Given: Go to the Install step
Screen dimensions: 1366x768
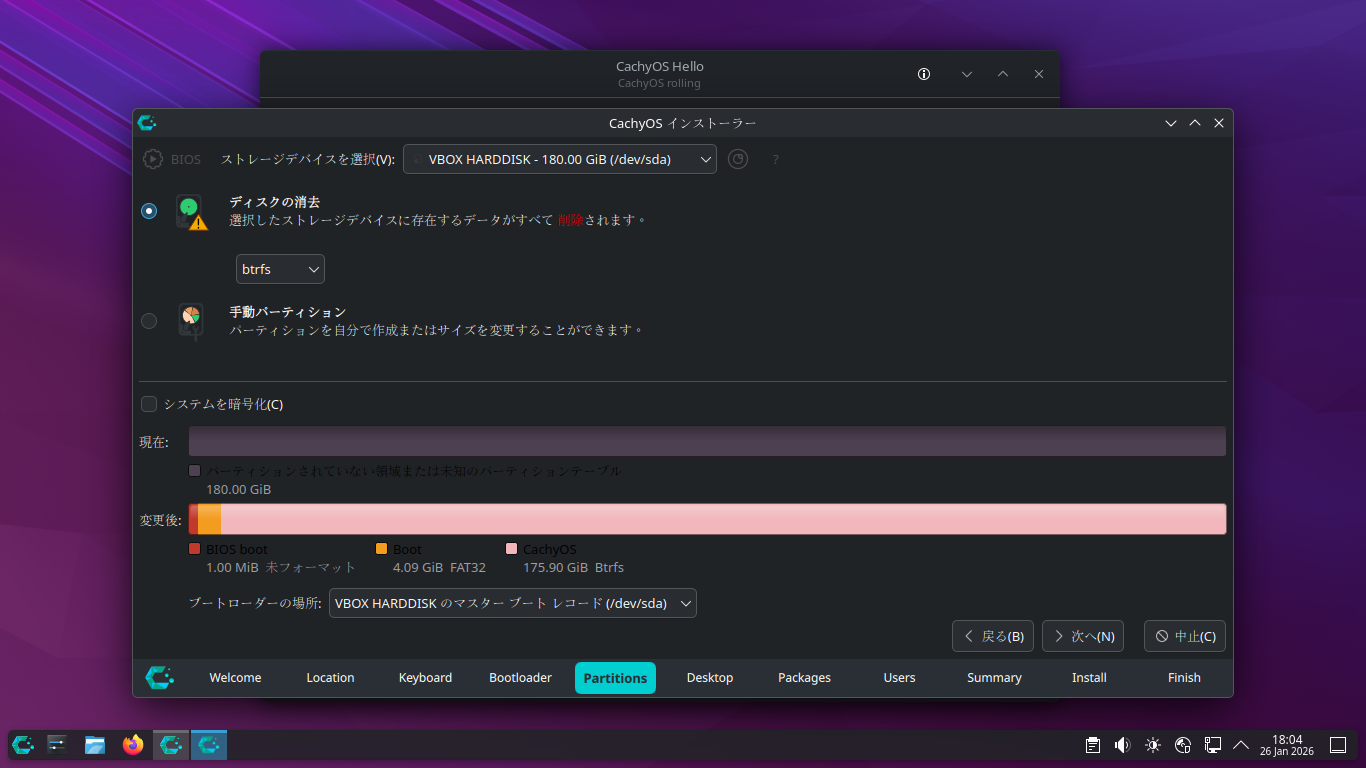Looking at the screenshot, I should pos(1089,678).
